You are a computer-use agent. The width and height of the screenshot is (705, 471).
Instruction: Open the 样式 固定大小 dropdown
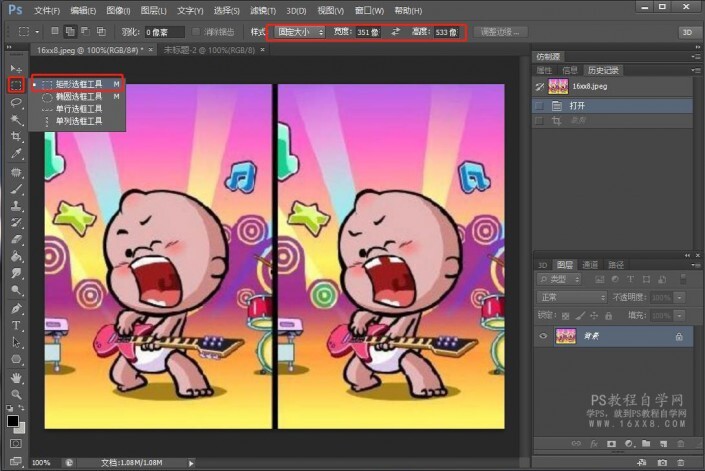(x=300, y=32)
